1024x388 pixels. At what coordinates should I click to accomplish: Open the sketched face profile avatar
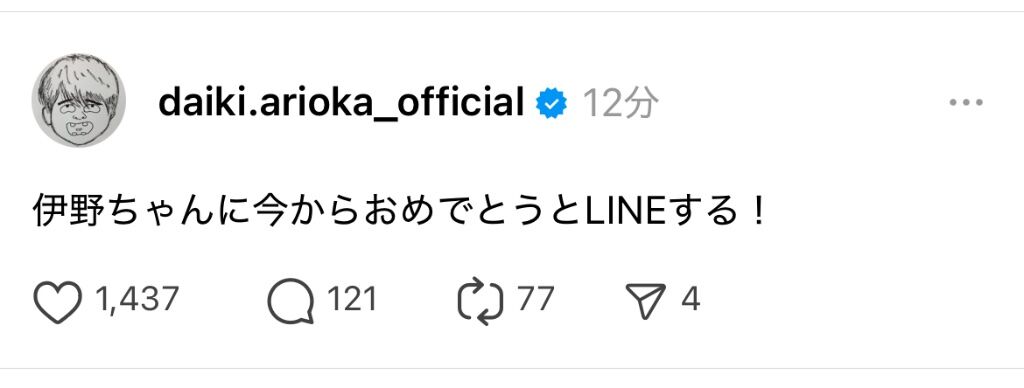[78, 101]
